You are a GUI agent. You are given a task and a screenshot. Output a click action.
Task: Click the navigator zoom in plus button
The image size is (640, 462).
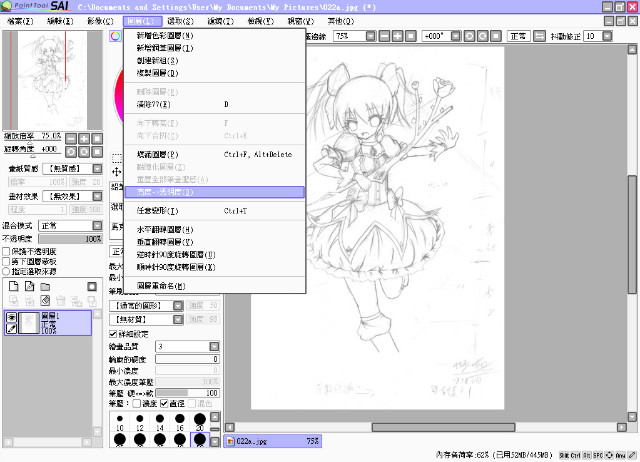(84, 139)
